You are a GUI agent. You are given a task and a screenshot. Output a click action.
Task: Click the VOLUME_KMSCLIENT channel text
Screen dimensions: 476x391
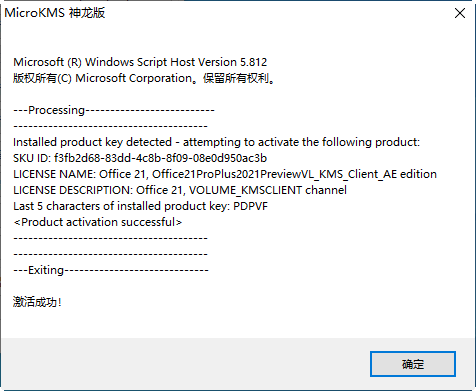pyautogui.click(x=268, y=190)
